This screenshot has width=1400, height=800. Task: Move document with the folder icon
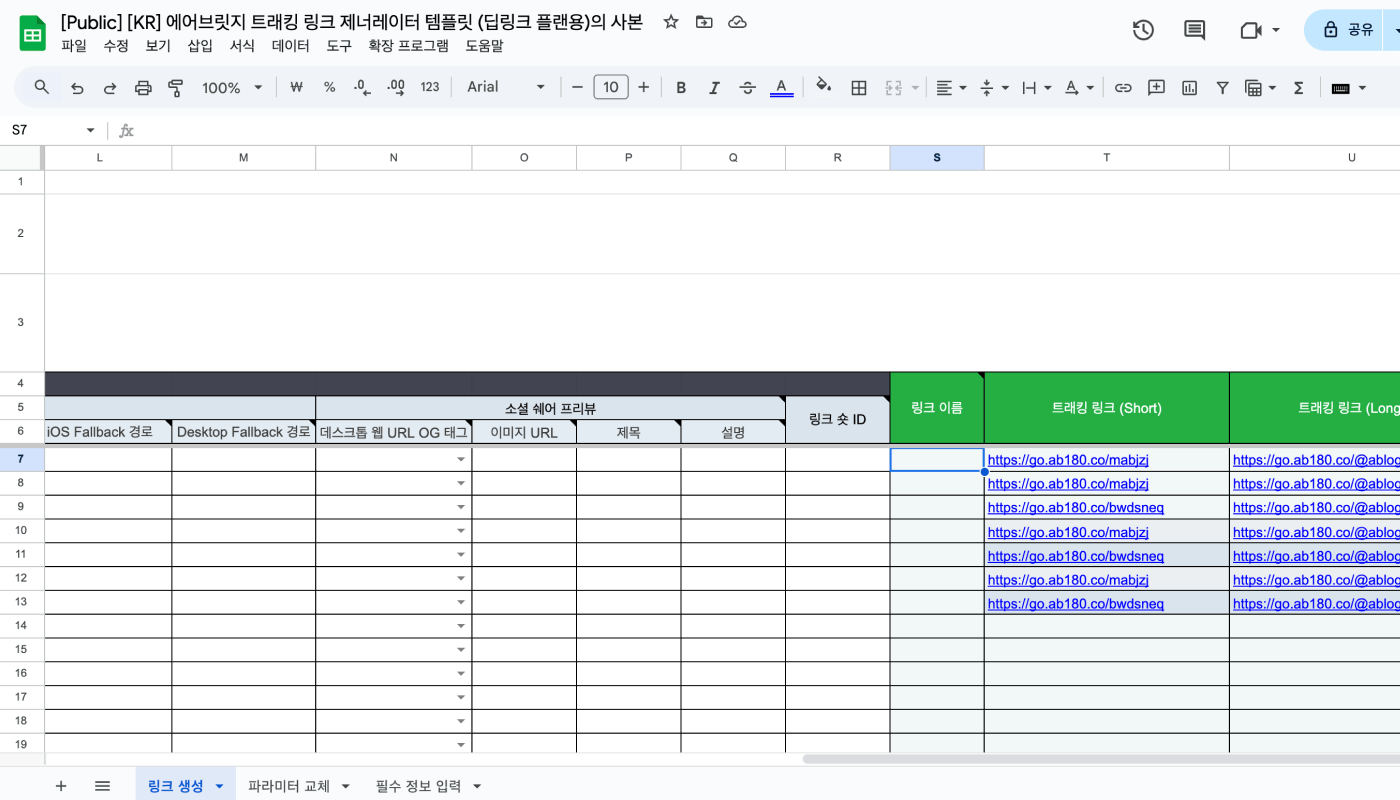point(704,22)
